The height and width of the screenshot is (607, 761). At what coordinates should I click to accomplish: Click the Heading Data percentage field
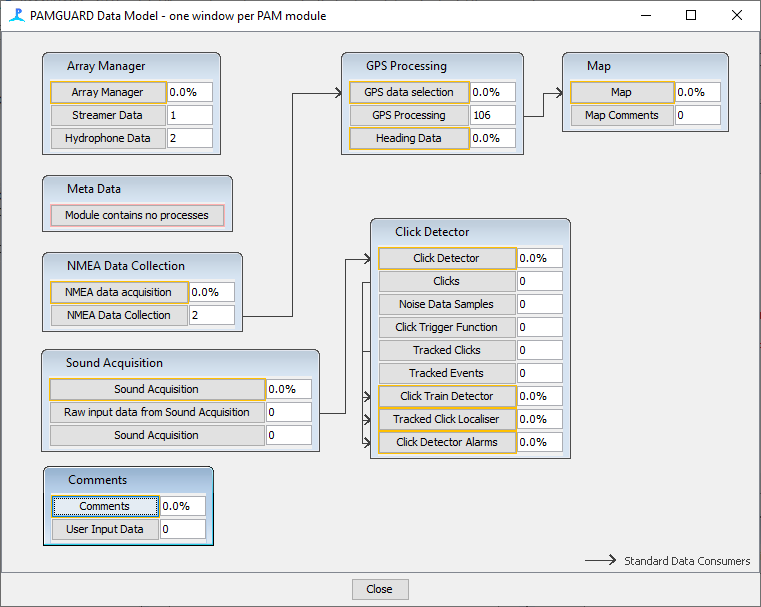493,138
